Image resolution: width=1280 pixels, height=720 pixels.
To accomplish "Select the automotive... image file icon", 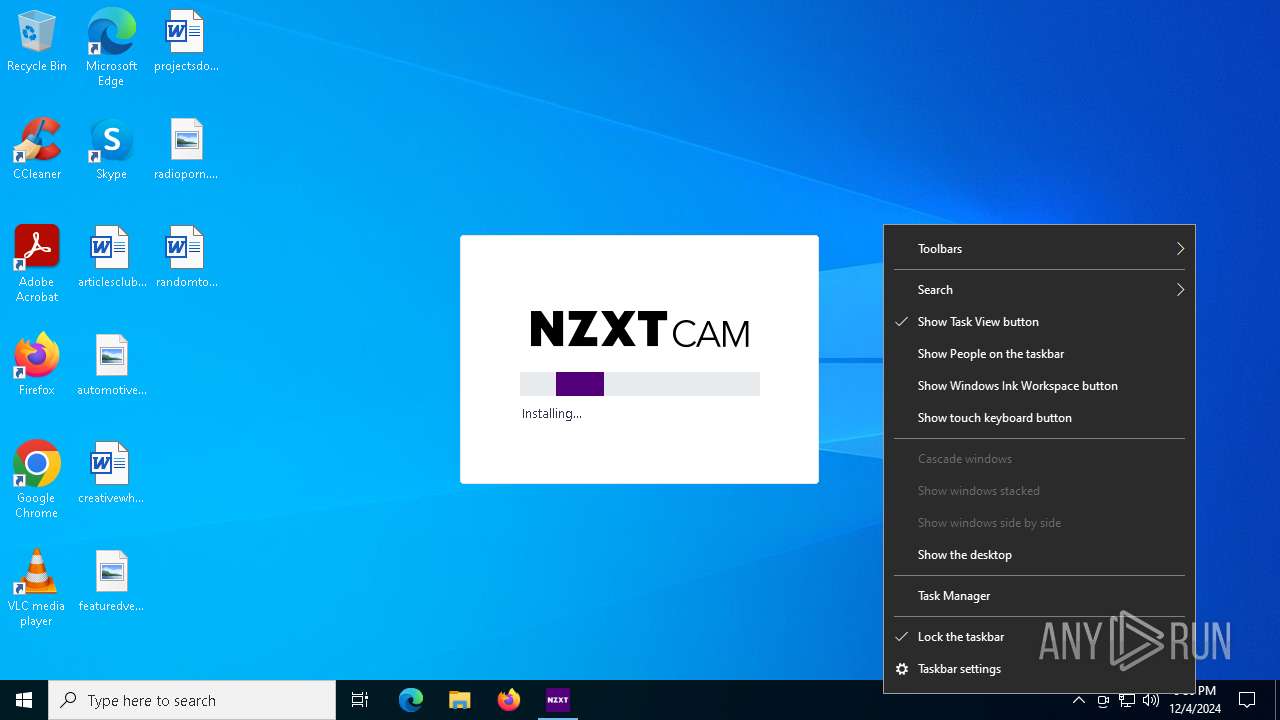I will (111, 366).
